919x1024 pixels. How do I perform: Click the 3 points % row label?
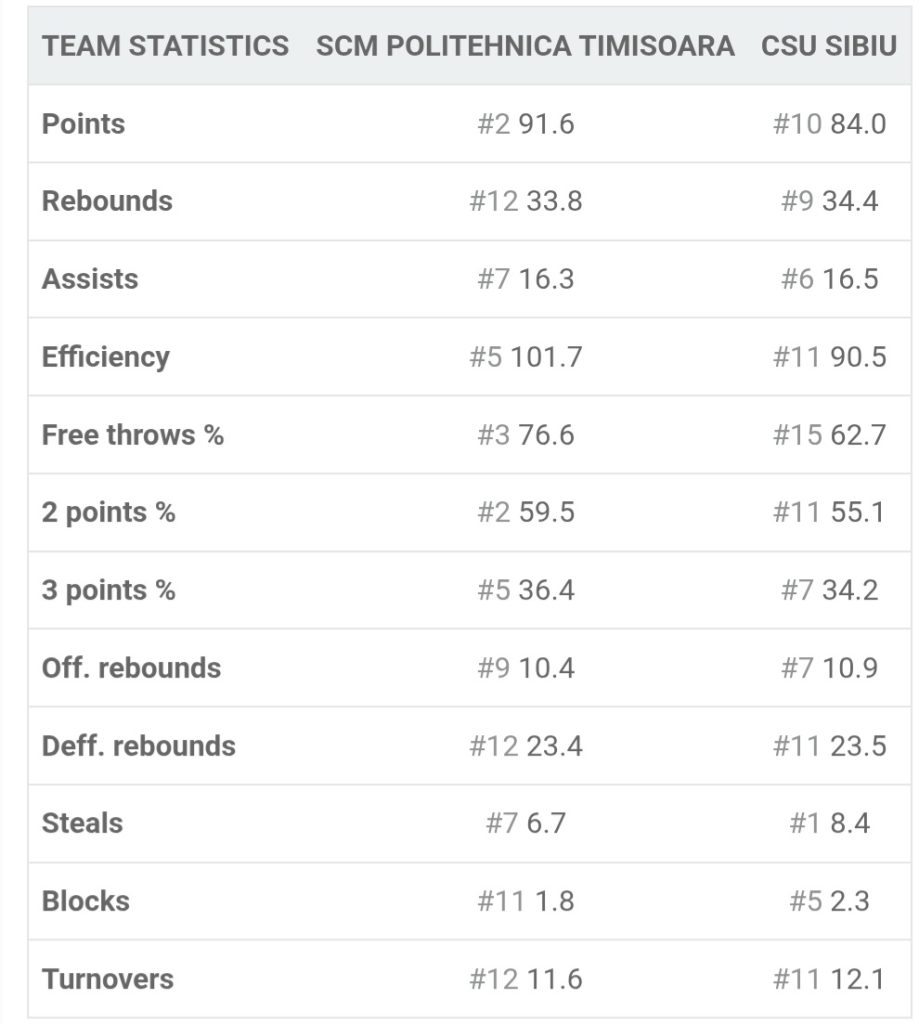coord(109,590)
